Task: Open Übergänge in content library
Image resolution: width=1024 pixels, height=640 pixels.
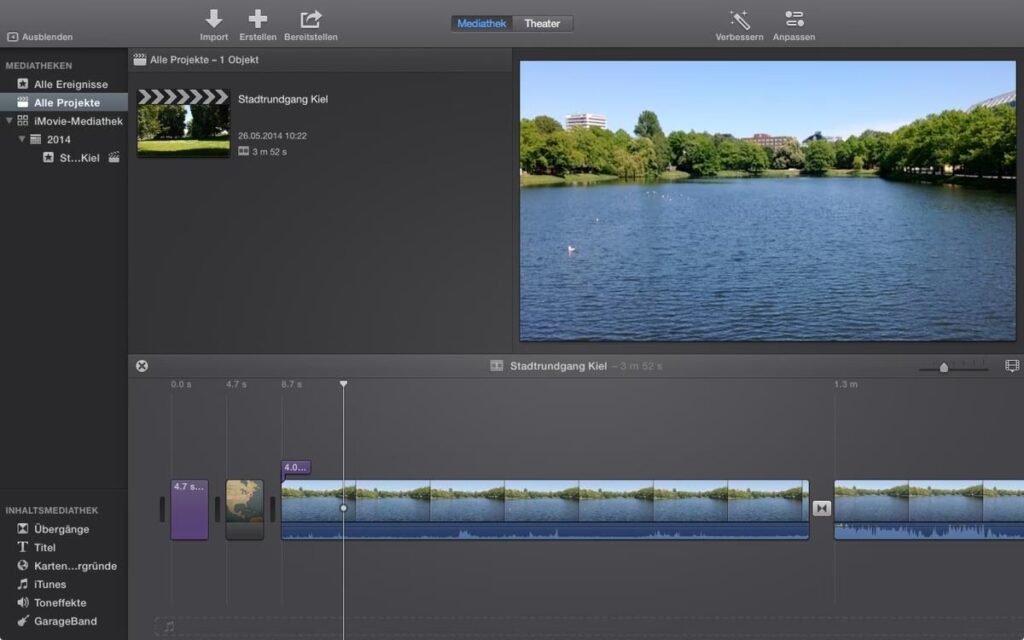Action: click(x=61, y=529)
